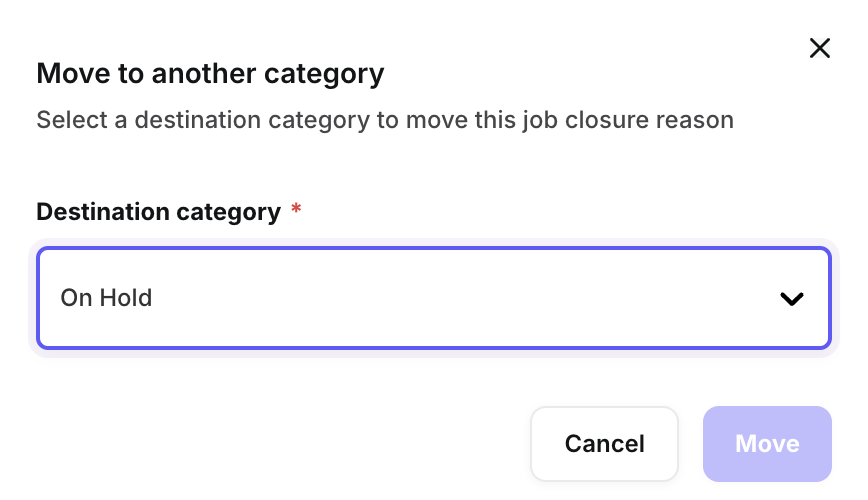Click the Cancel button
868x500 pixels.
604,444
